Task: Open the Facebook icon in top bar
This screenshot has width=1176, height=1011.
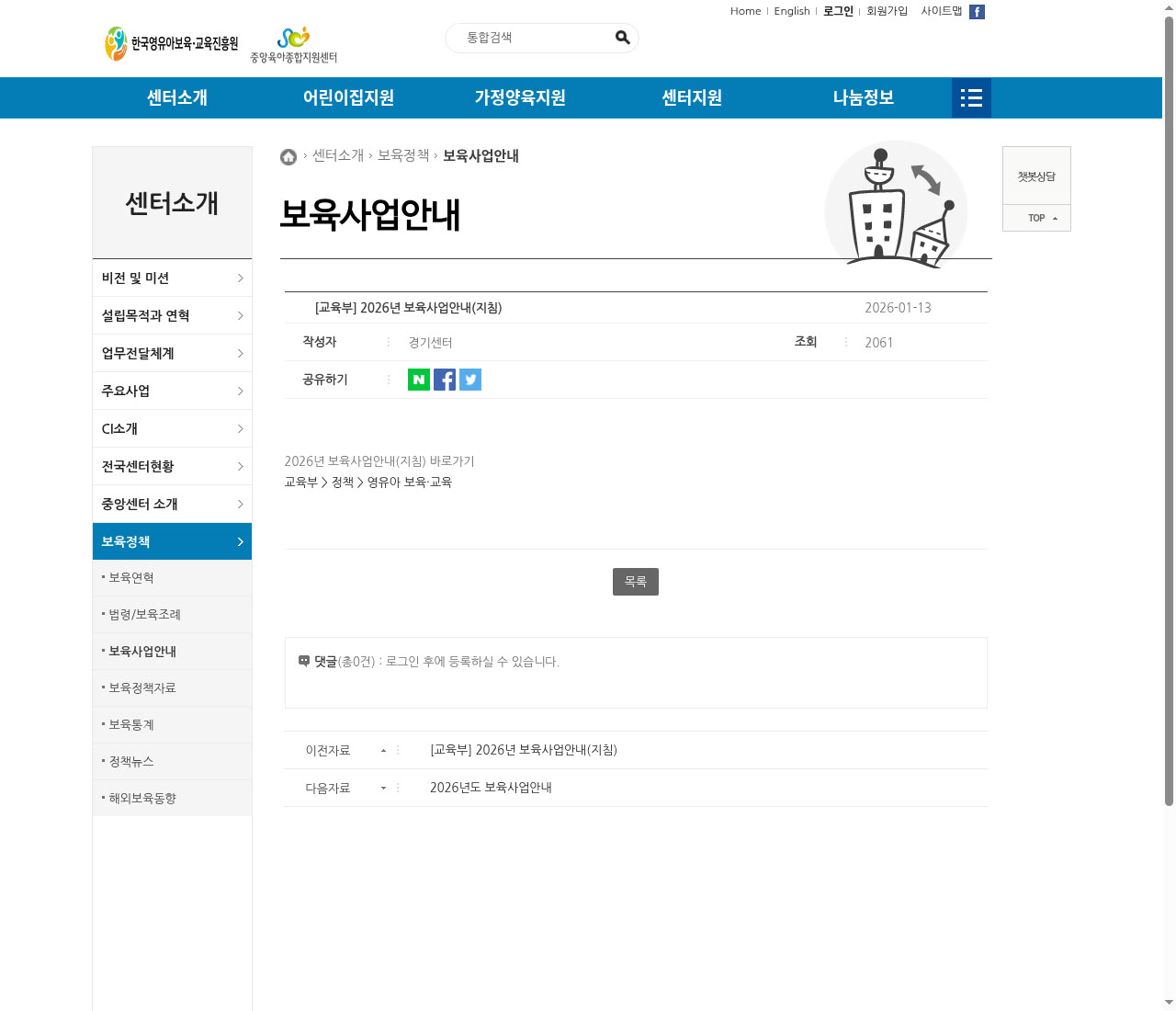Action: point(977,12)
